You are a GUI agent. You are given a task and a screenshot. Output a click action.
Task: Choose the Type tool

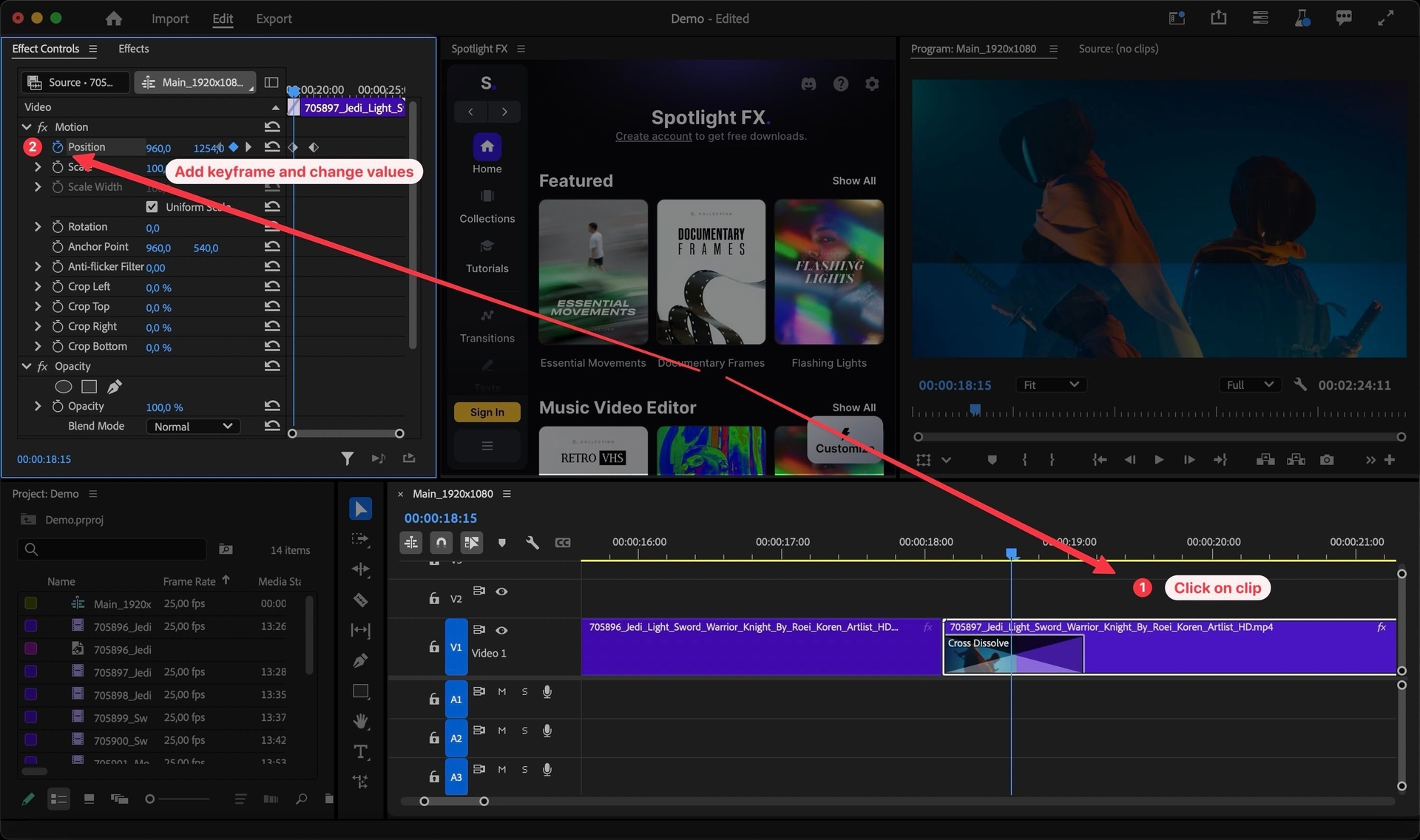click(x=360, y=753)
